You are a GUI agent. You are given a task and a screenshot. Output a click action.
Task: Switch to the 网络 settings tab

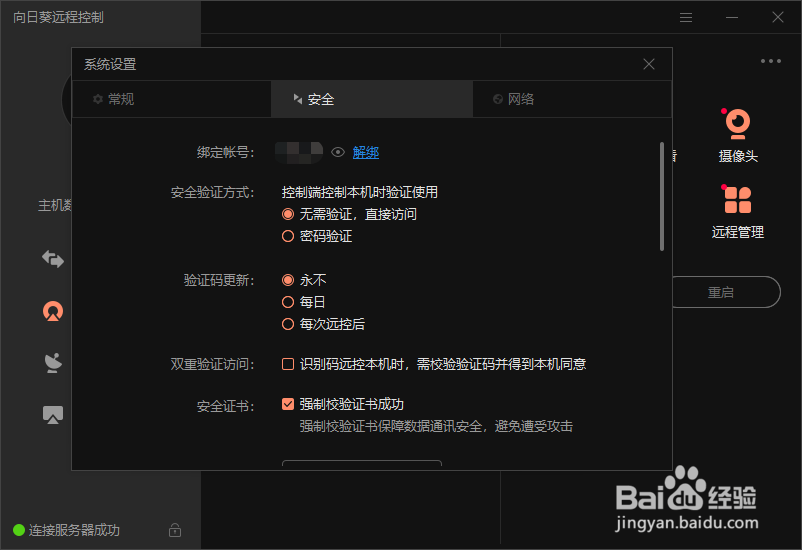572,99
